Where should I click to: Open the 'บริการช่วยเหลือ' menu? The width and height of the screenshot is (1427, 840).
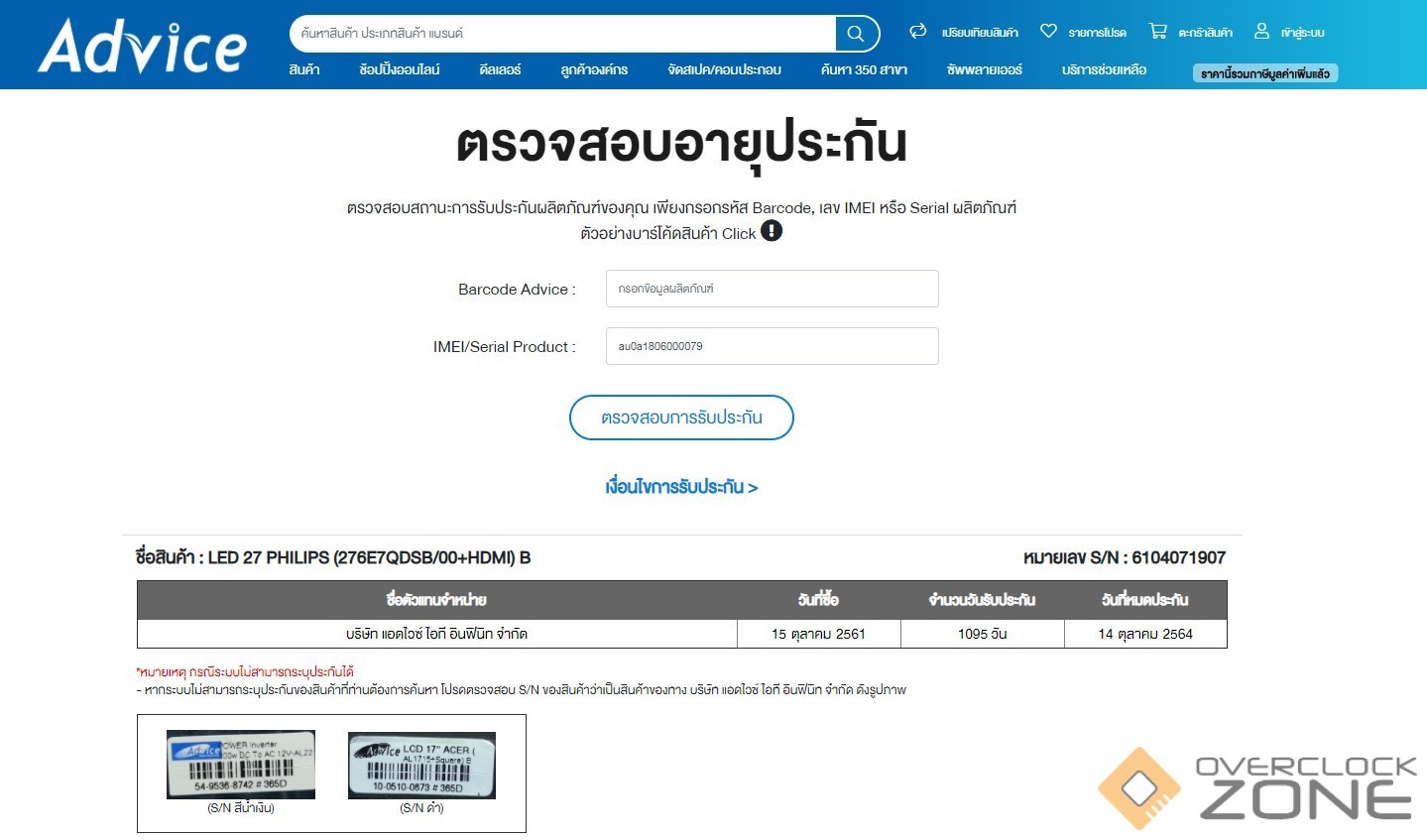tap(1104, 69)
